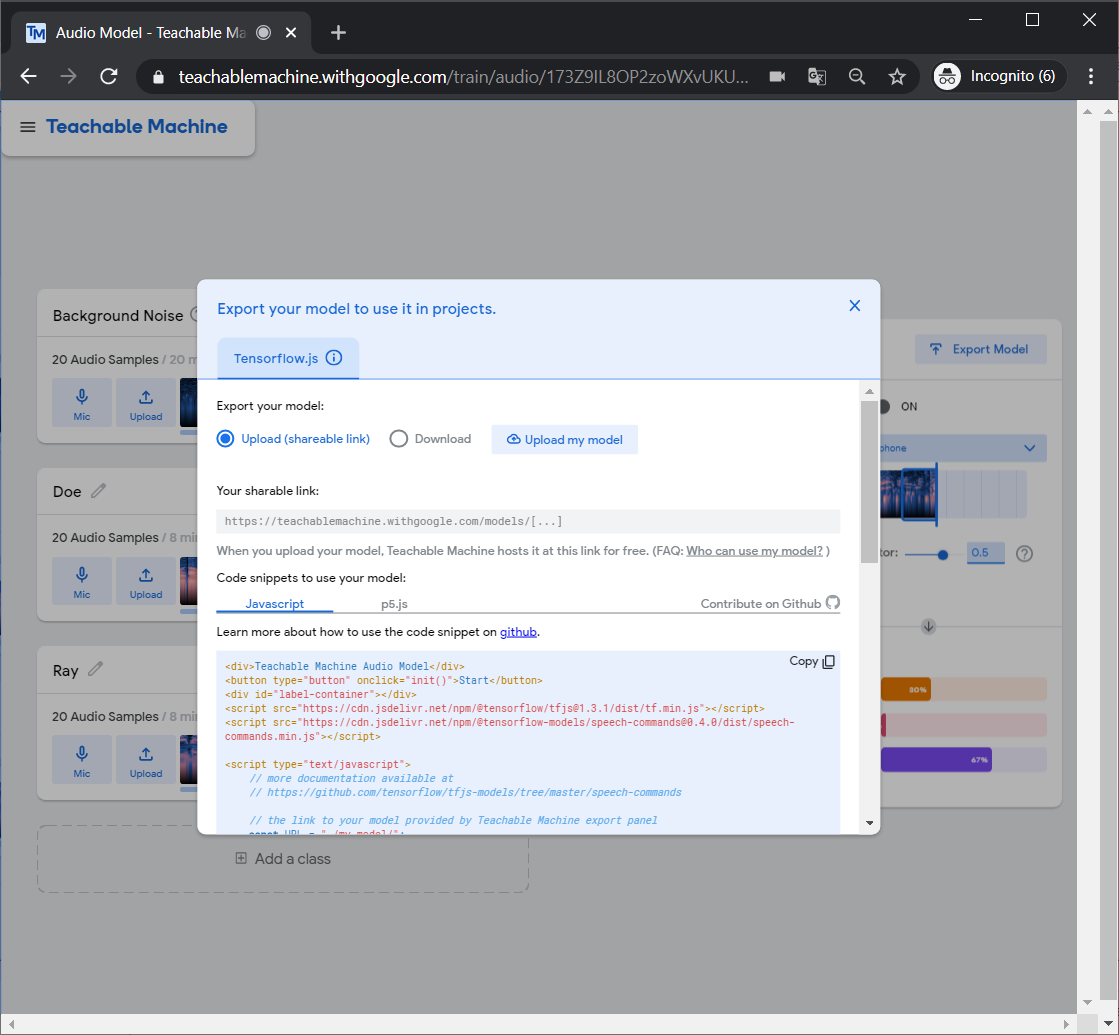Edit the Ray class name
Image resolution: width=1119 pixels, height=1035 pixels.
click(x=96, y=669)
